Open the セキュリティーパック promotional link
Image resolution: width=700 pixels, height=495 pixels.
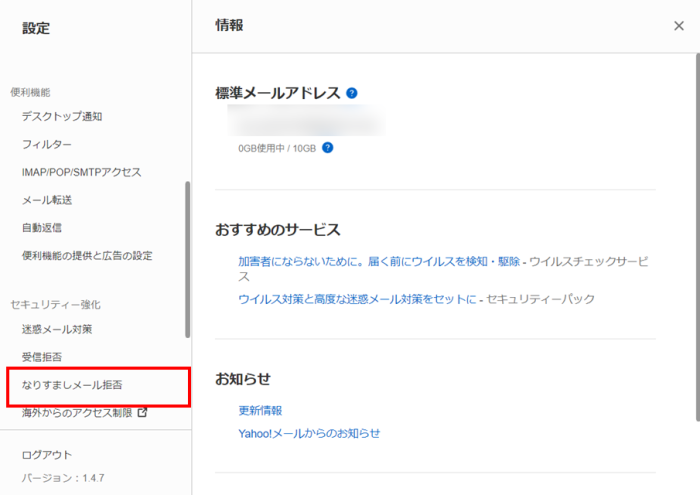[x=357, y=299]
